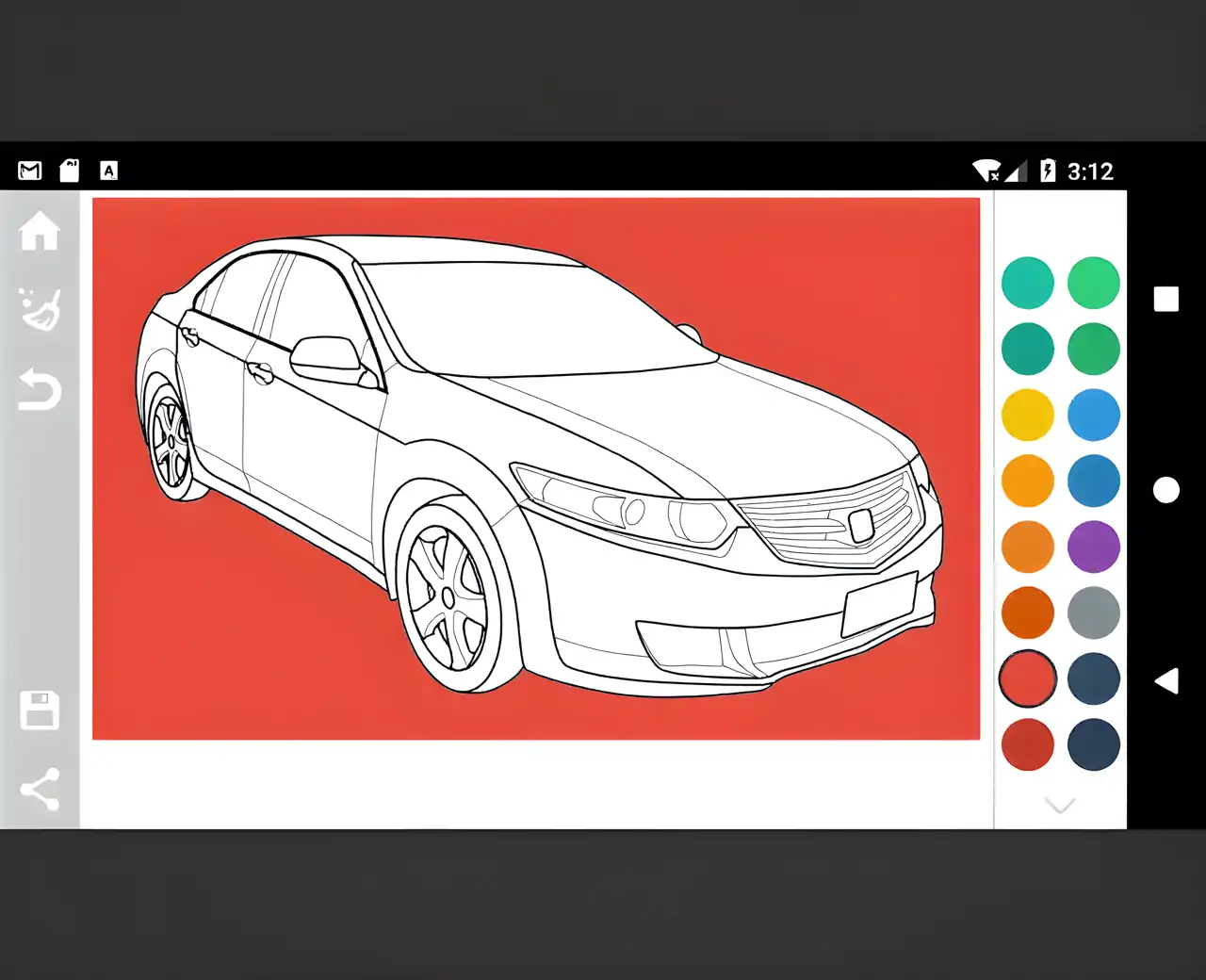Tap the front license plate area
This screenshot has height=980, width=1206.
click(879, 604)
